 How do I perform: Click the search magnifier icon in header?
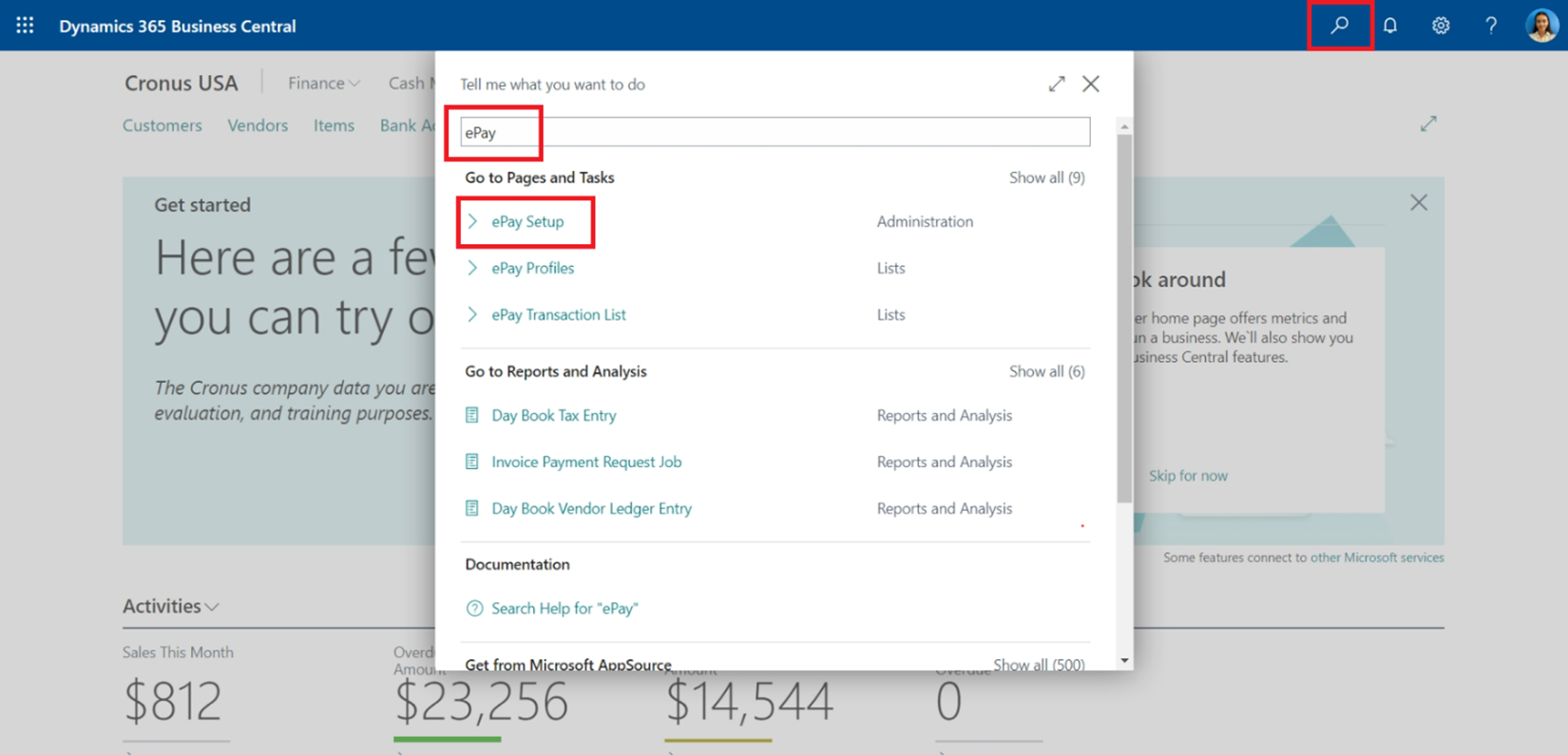point(1340,26)
